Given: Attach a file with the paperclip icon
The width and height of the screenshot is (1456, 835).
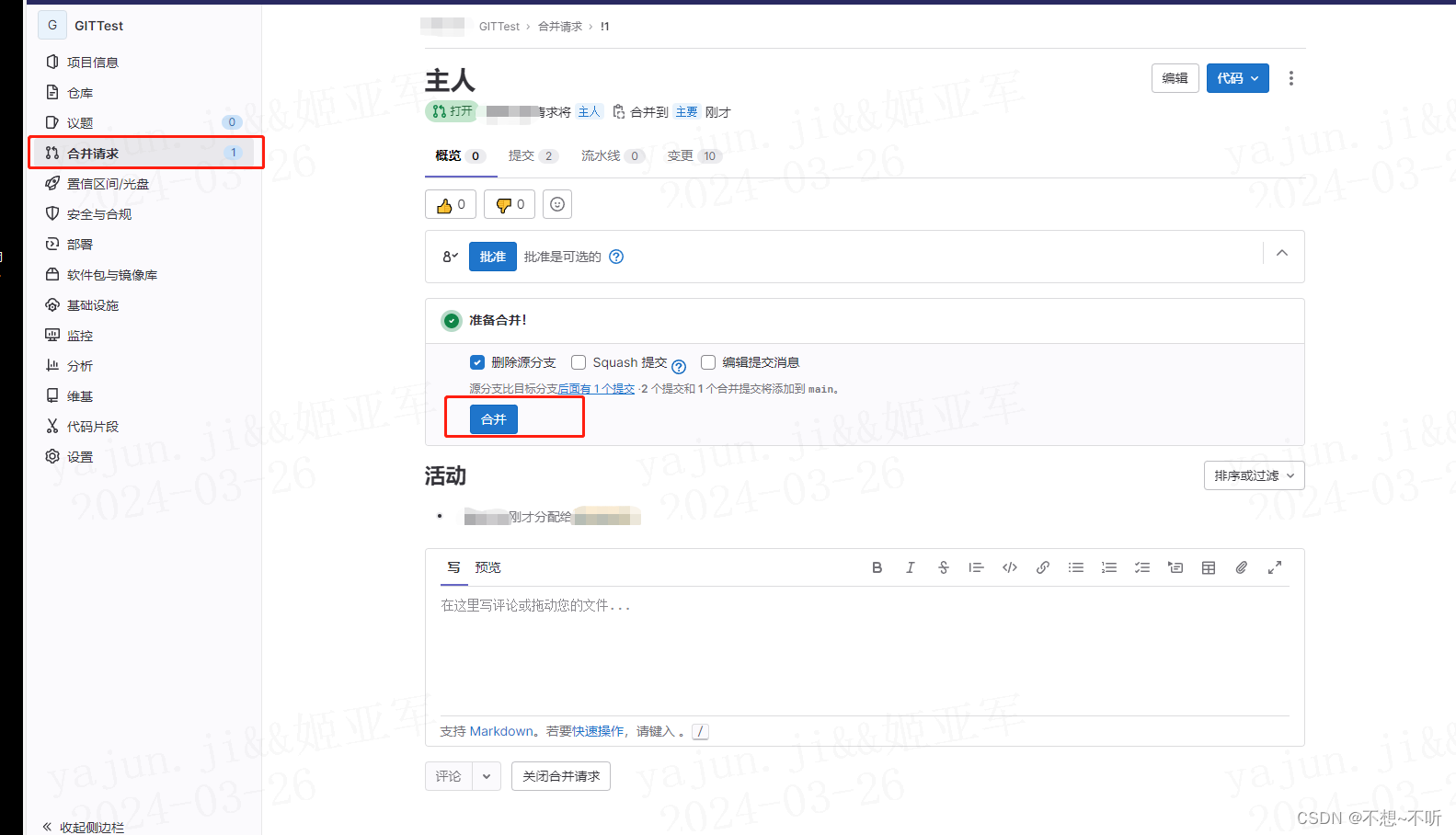Looking at the screenshot, I should coord(1241,567).
